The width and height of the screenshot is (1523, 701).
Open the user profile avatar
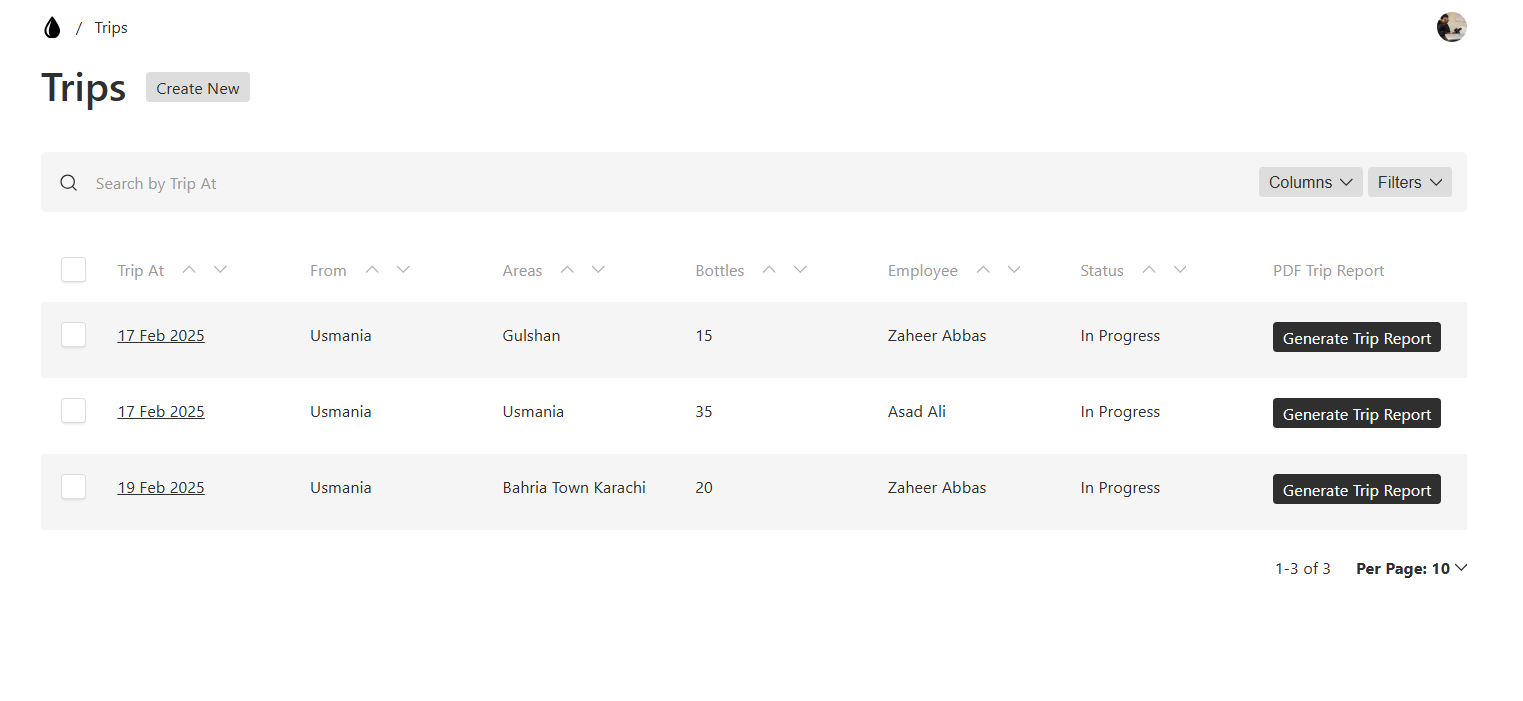pyautogui.click(x=1451, y=27)
